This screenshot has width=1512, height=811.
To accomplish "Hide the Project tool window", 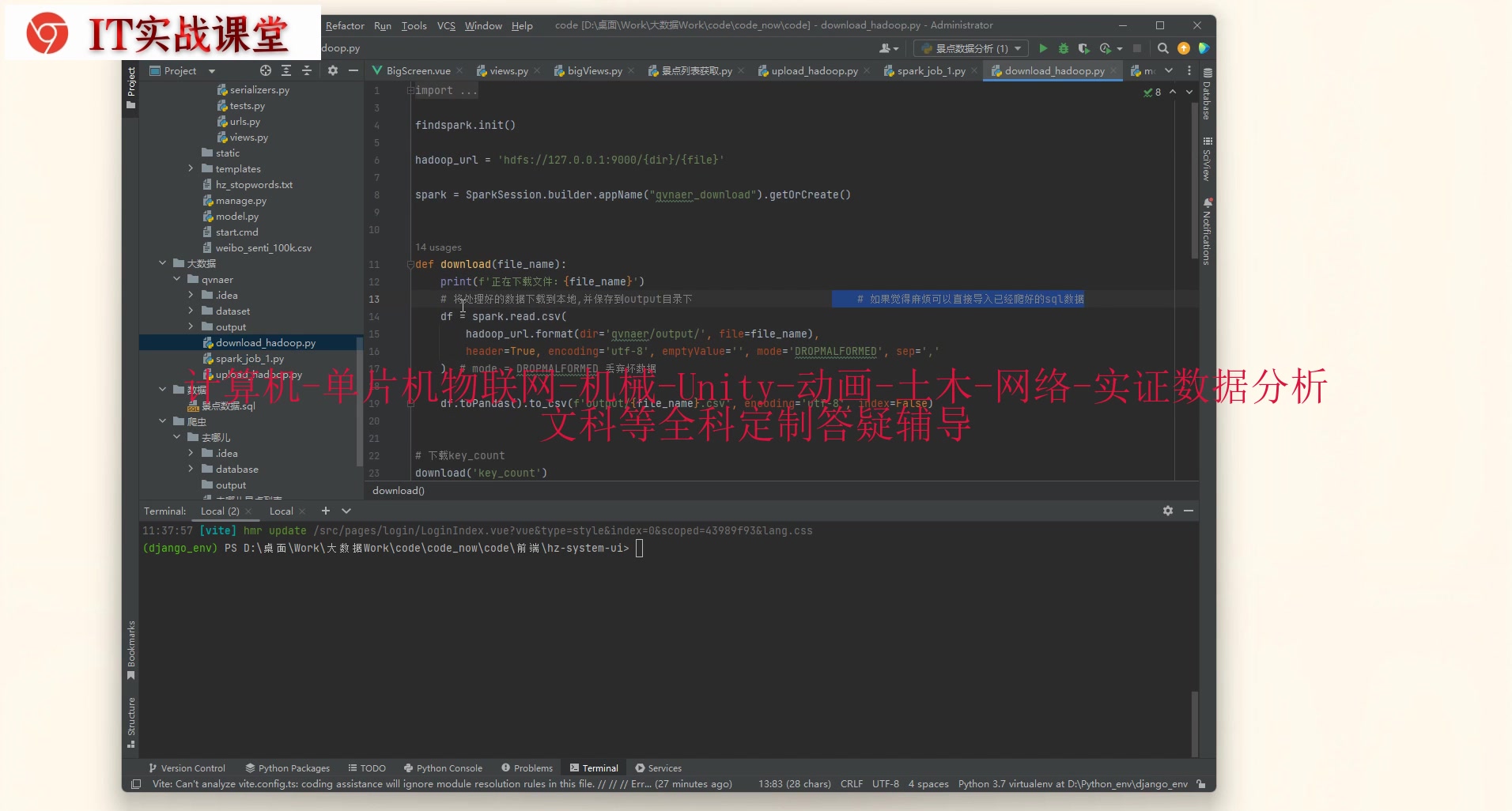I will 353,70.
